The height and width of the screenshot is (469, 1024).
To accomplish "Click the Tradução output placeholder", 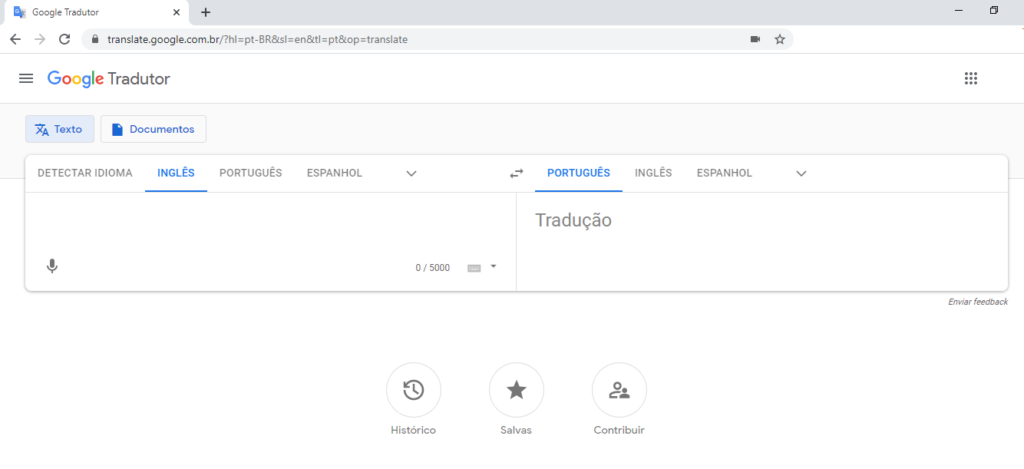I will pyautogui.click(x=573, y=221).
